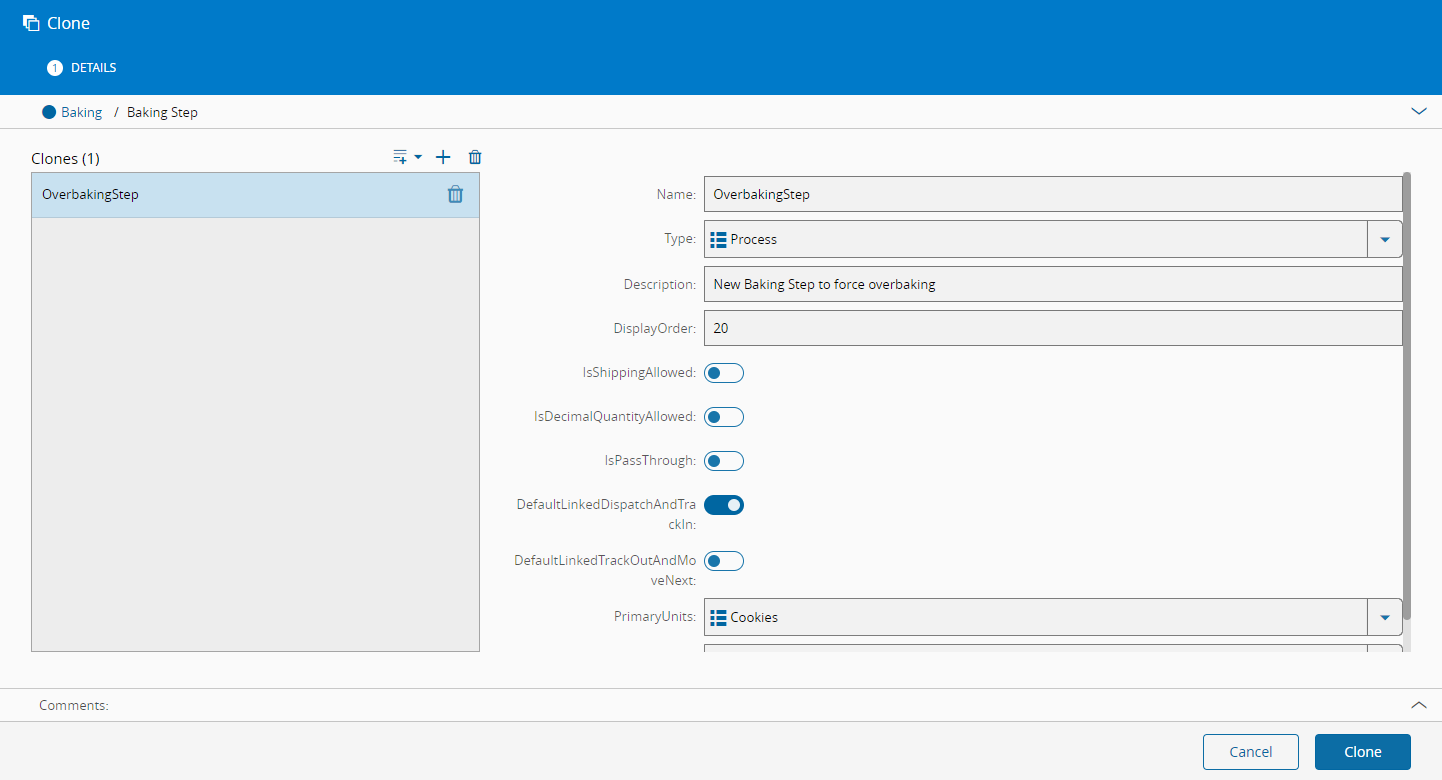Delete OverbakingStep using its row trash icon

click(x=455, y=195)
